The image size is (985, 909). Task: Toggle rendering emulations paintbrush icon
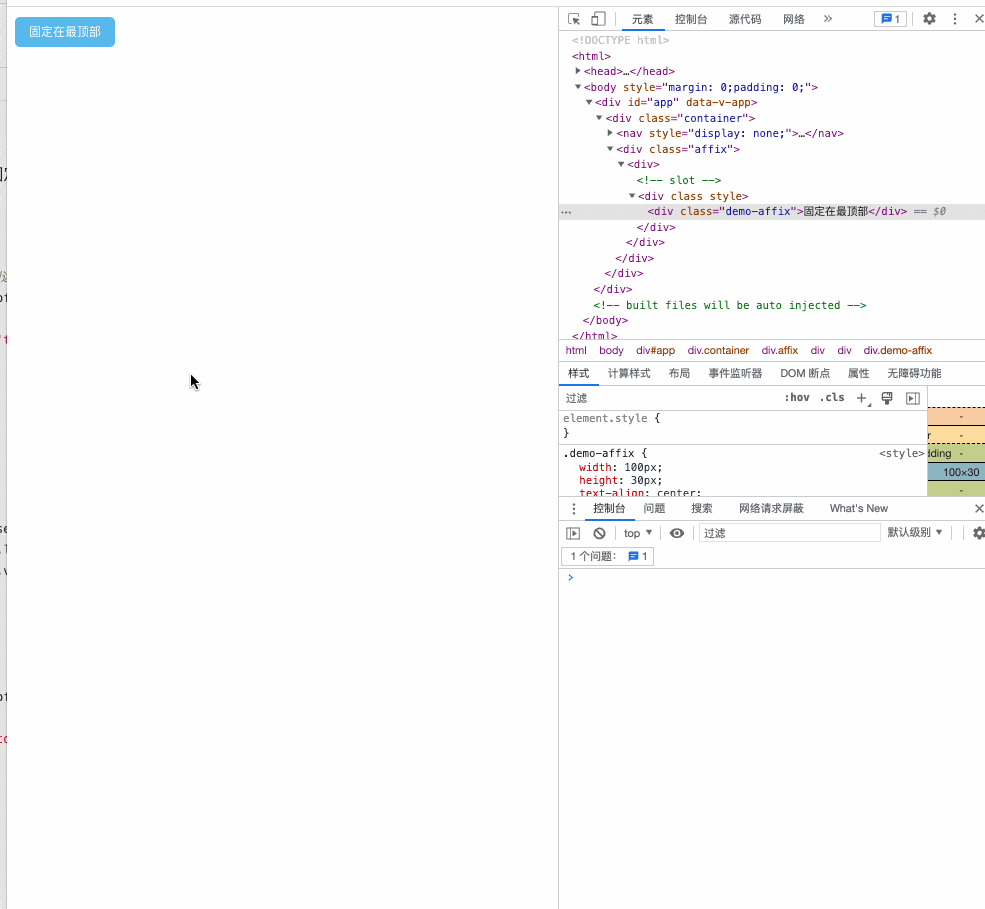pyautogui.click(x=887, y=398)
